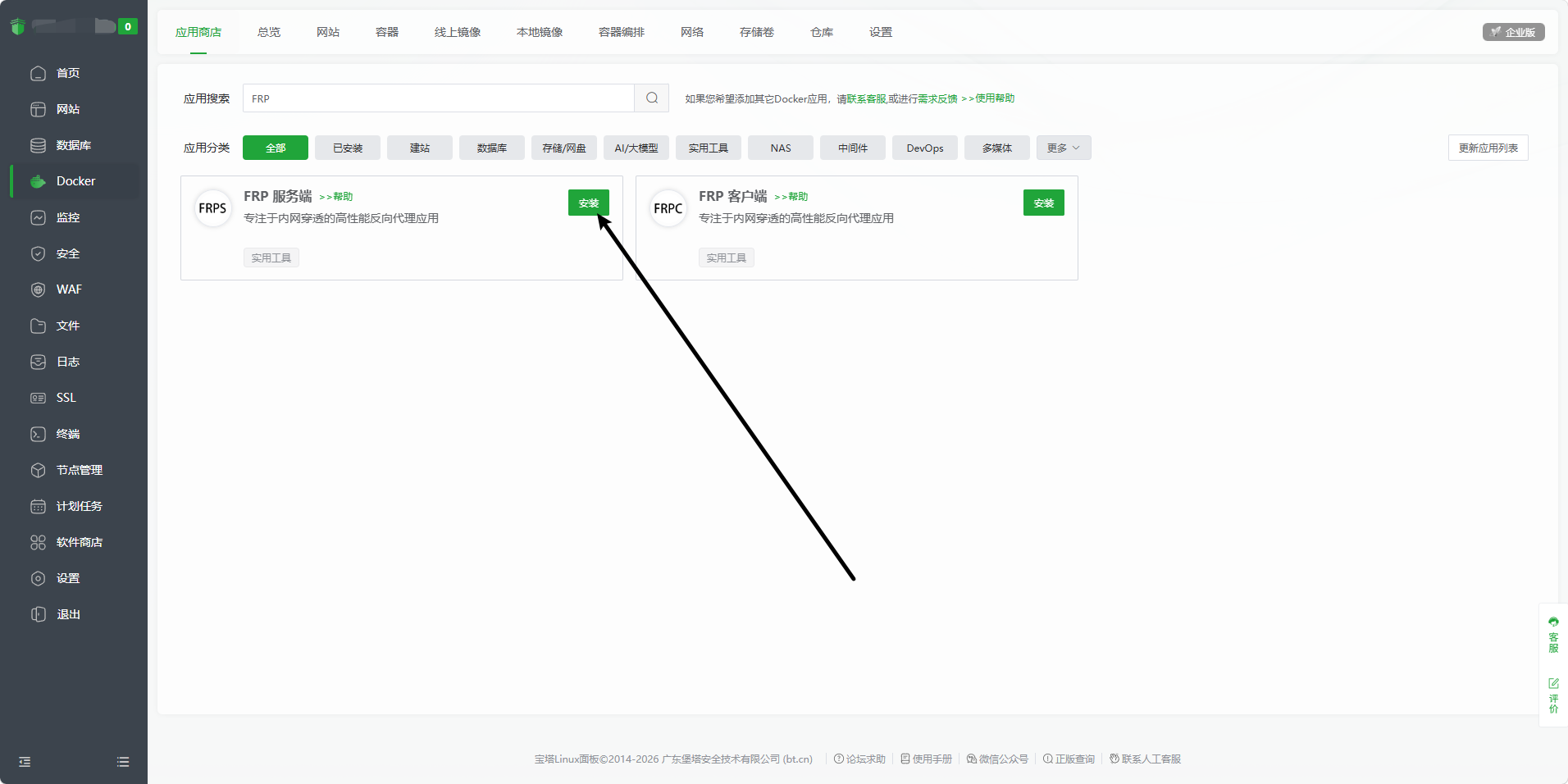Viewport: 1568px width, 784px height.
Task: Install the FRP 服务端 app
Action: (x=589, y=203)
